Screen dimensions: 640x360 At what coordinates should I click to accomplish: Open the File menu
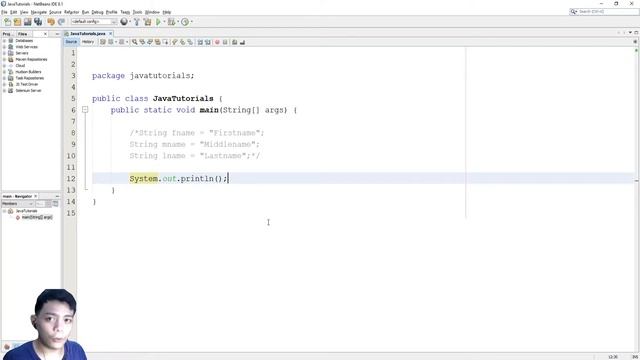pyautogui.click(x=4, y=12)
